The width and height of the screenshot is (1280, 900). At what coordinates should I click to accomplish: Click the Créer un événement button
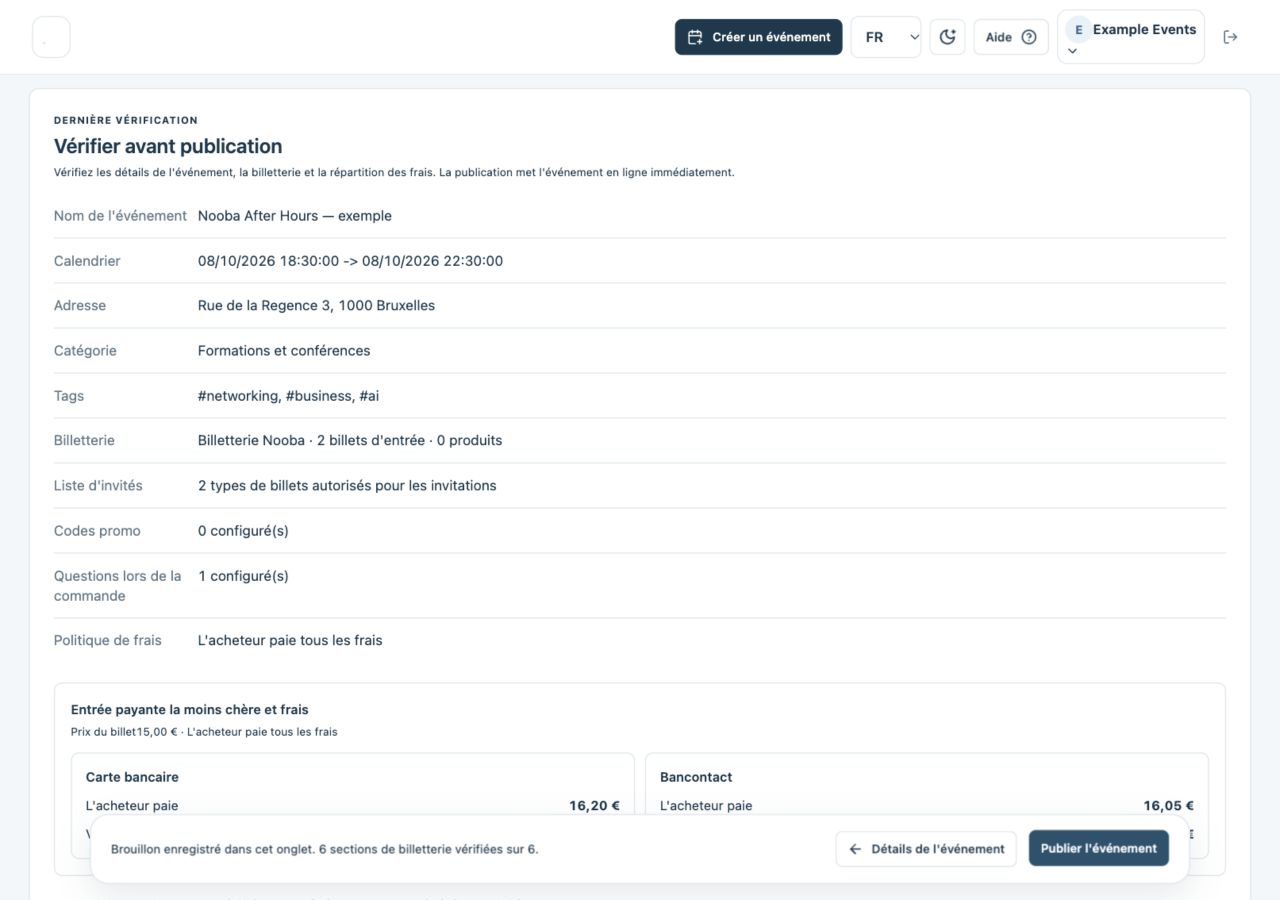pyautogui.click(x=759, y=37)
